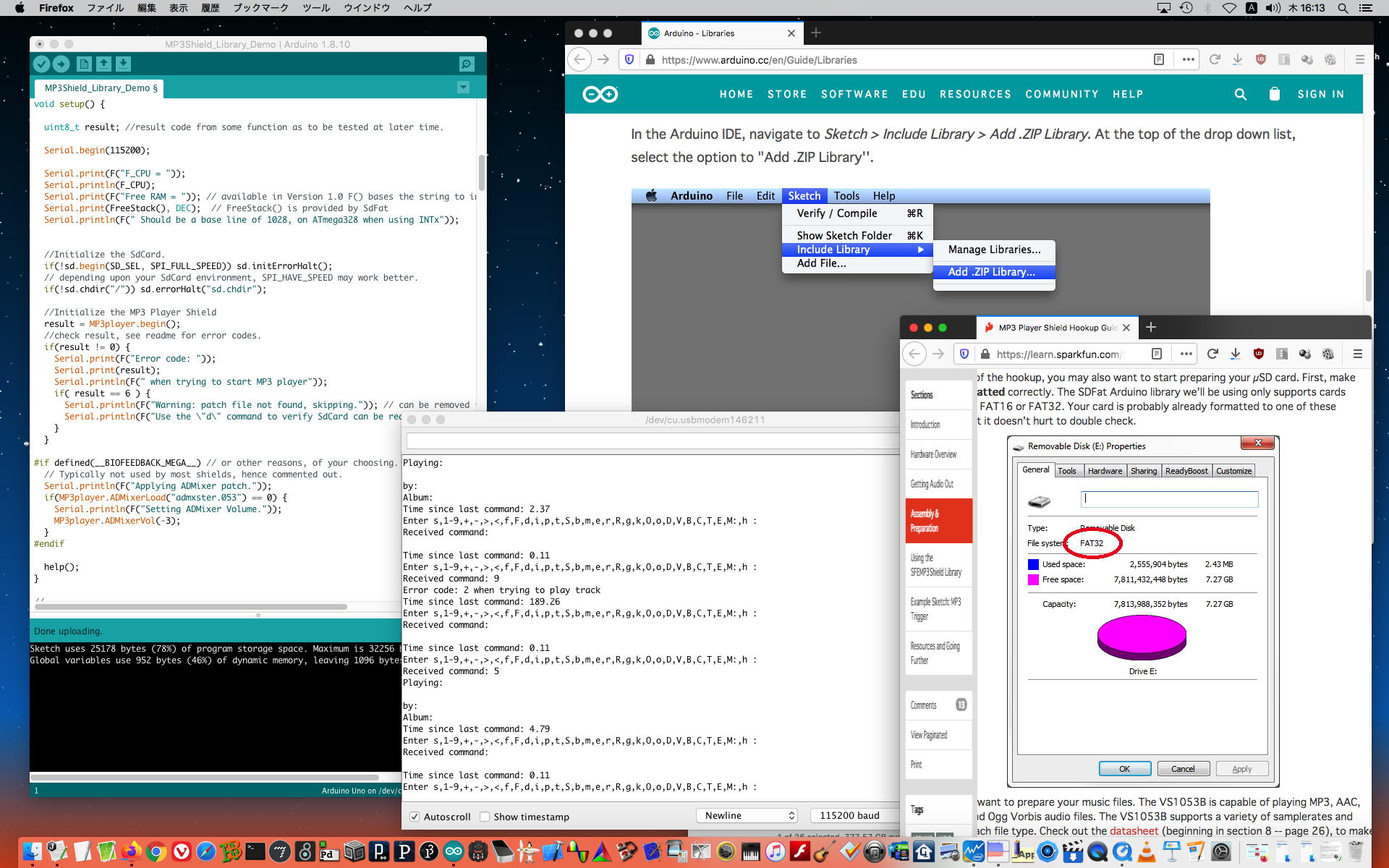The width and height of the screenshot is (1389, 868).
Task: Expand the Arduino tab menu dropdown arrow
Action: pos(464,88)
